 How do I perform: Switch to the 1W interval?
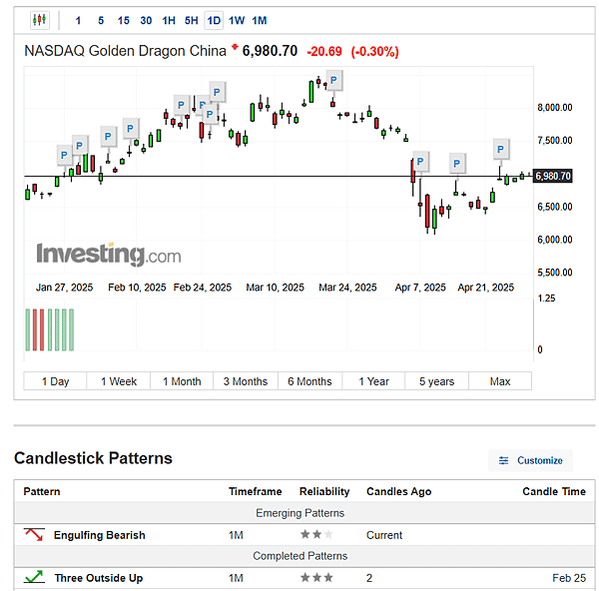[x=236, y=20]
